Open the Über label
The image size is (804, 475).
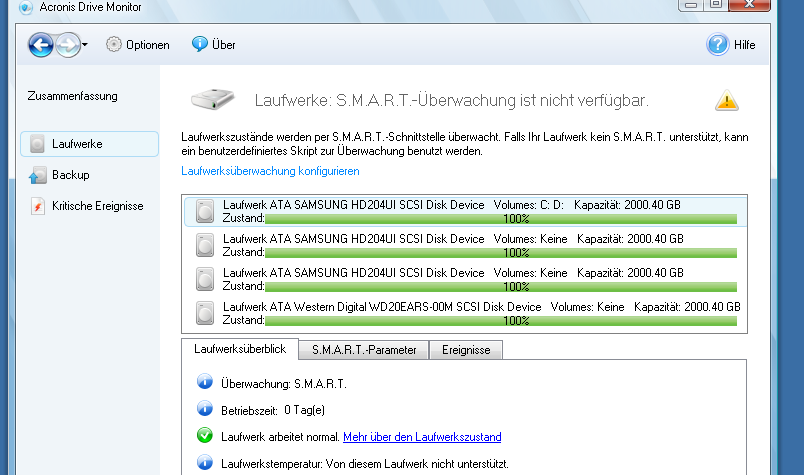tap(224, 45)
